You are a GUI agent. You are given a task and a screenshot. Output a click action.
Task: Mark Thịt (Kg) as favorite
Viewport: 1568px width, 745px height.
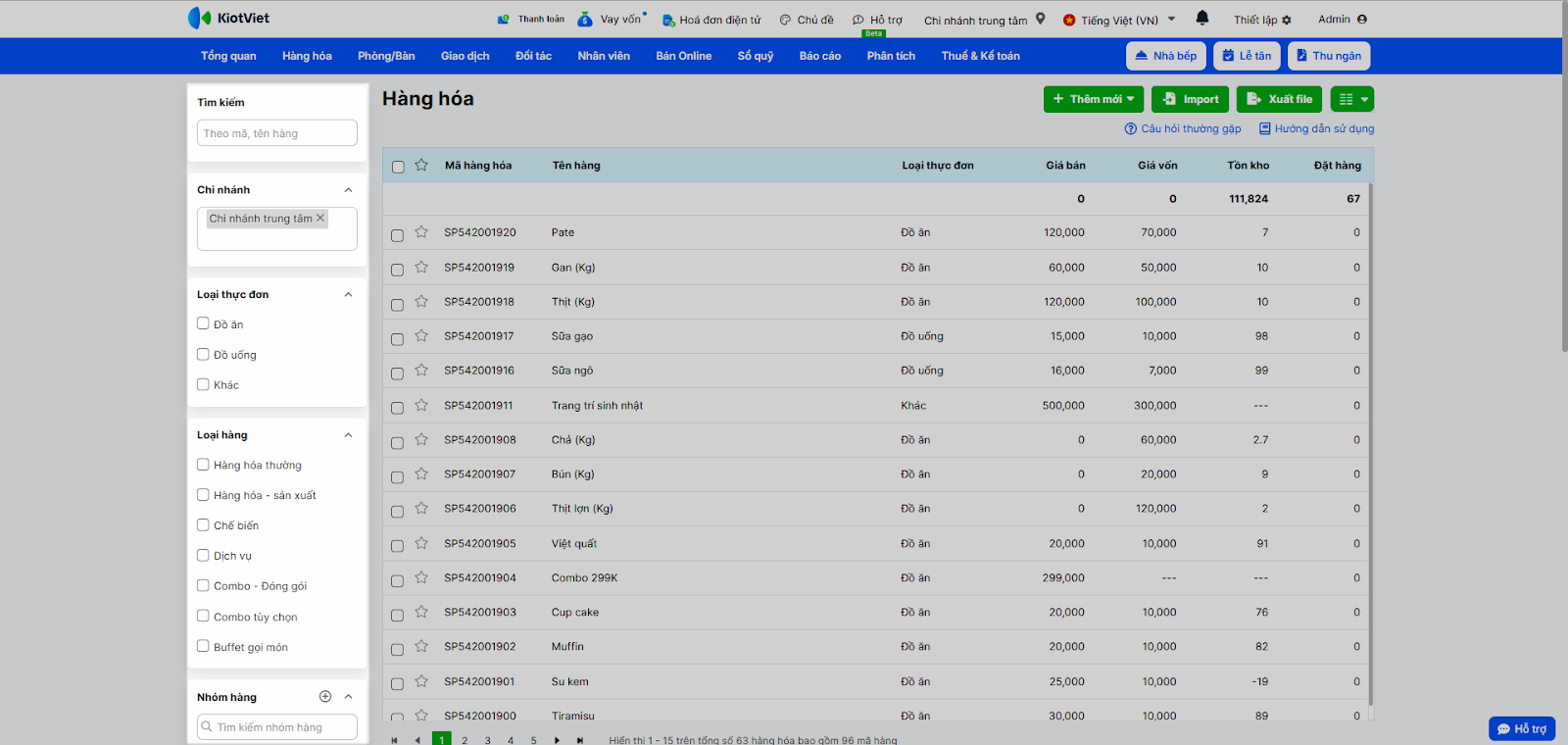tap(421, 301)
